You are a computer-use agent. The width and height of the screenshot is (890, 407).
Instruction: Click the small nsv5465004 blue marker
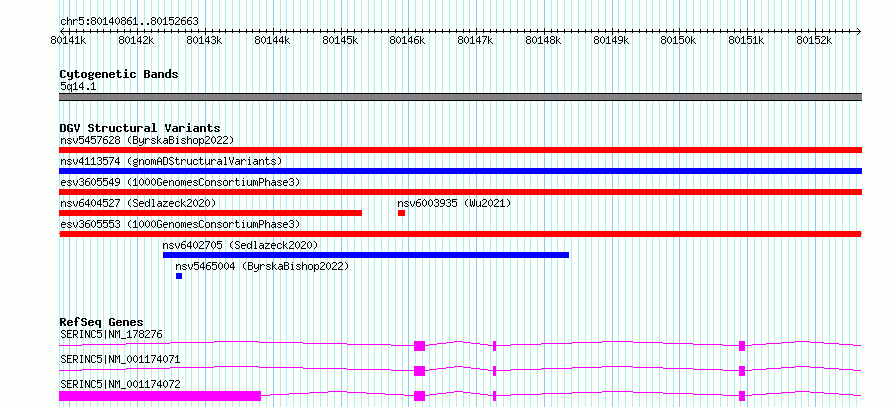[x=179, y=276]
